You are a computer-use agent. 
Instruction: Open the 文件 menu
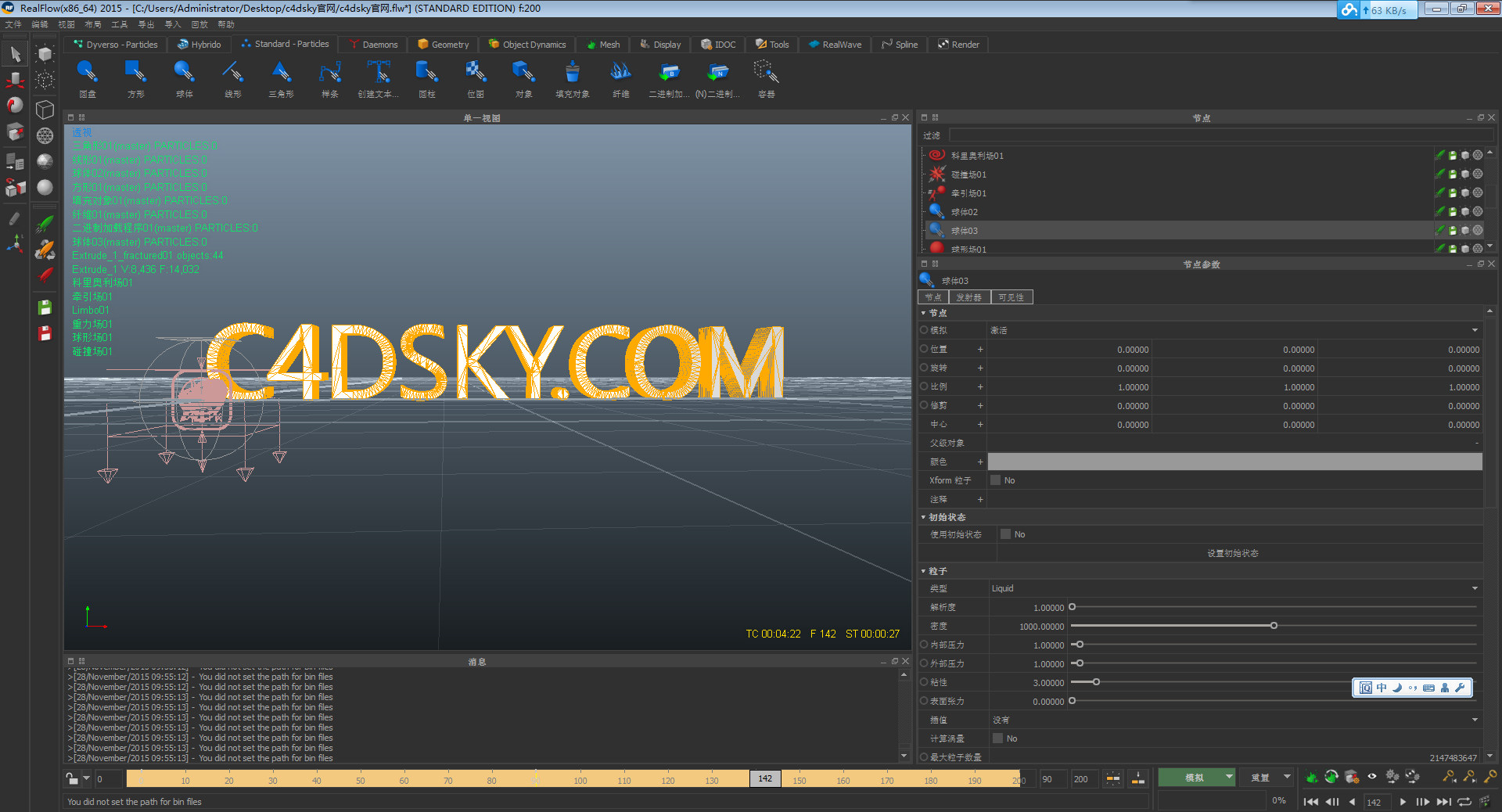13,24
